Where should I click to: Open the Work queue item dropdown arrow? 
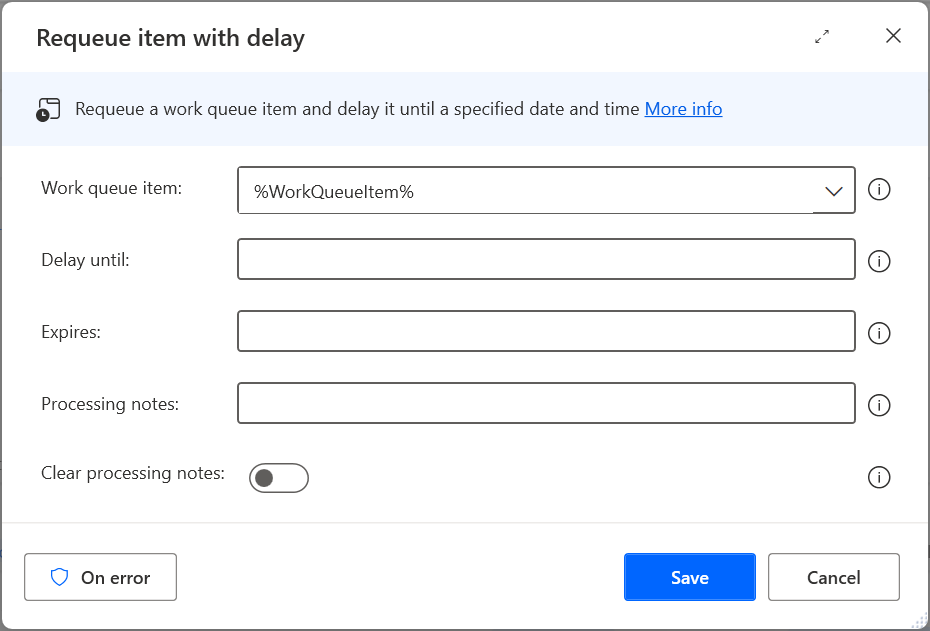click(834, 191)
